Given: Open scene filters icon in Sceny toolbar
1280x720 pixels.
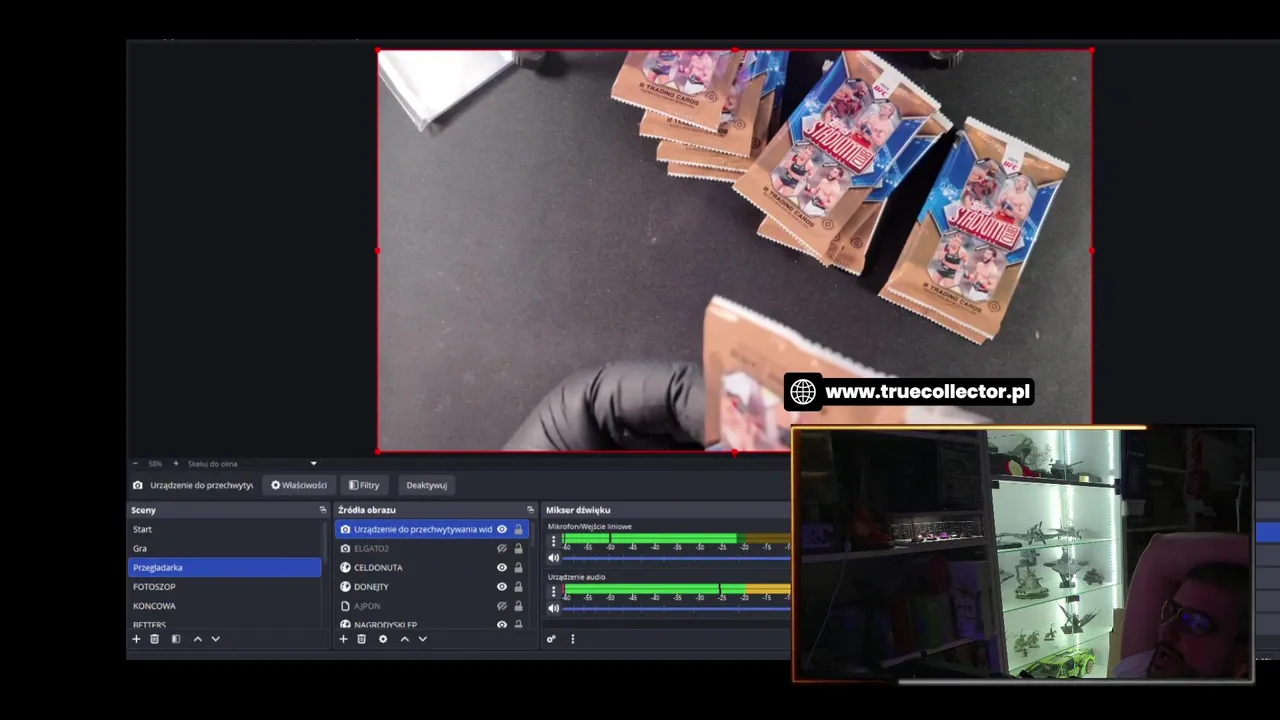Looking at the screenshot, I should pos(175,639).
